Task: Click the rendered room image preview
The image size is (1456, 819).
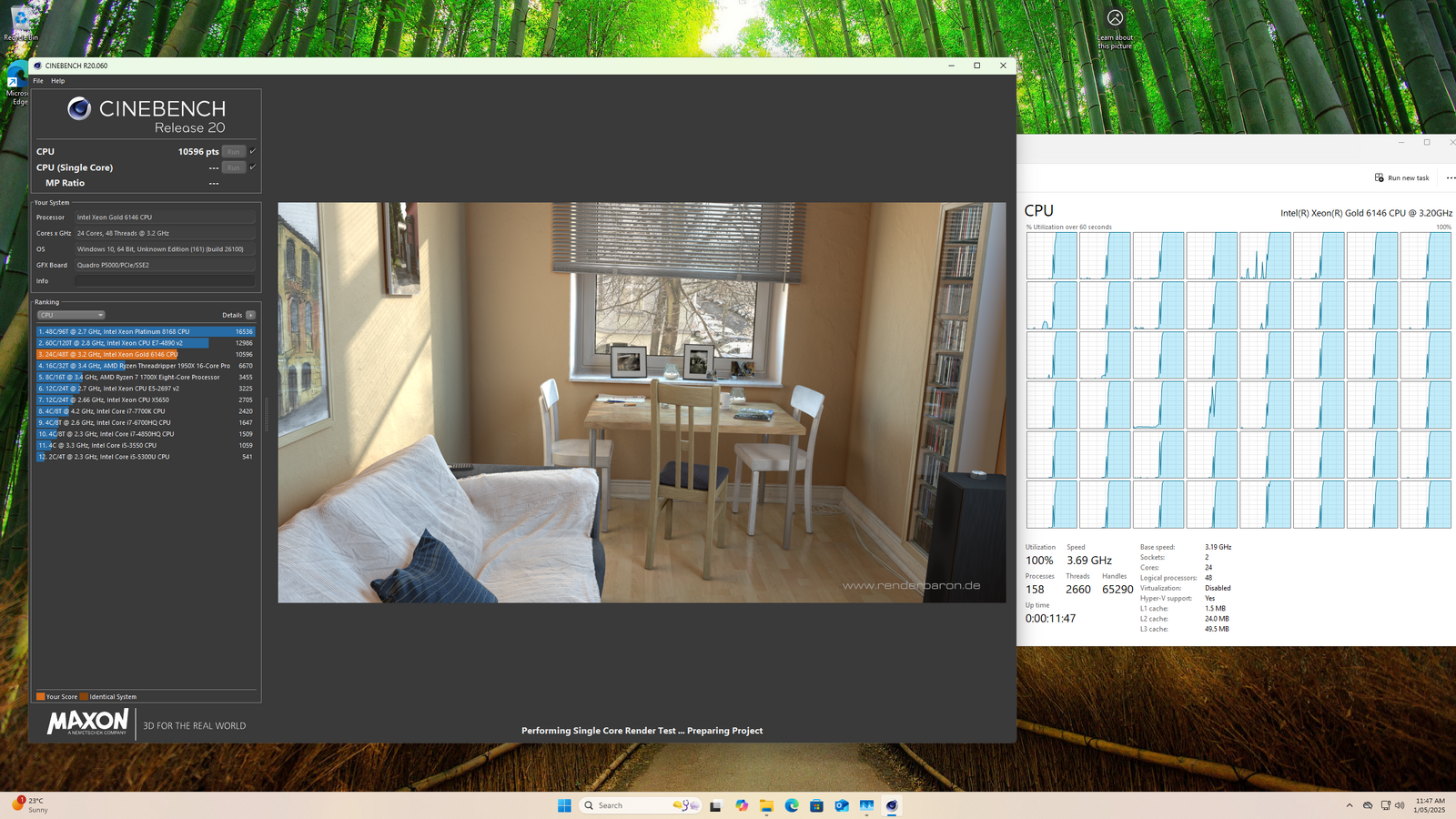Action: coord(642,402)
